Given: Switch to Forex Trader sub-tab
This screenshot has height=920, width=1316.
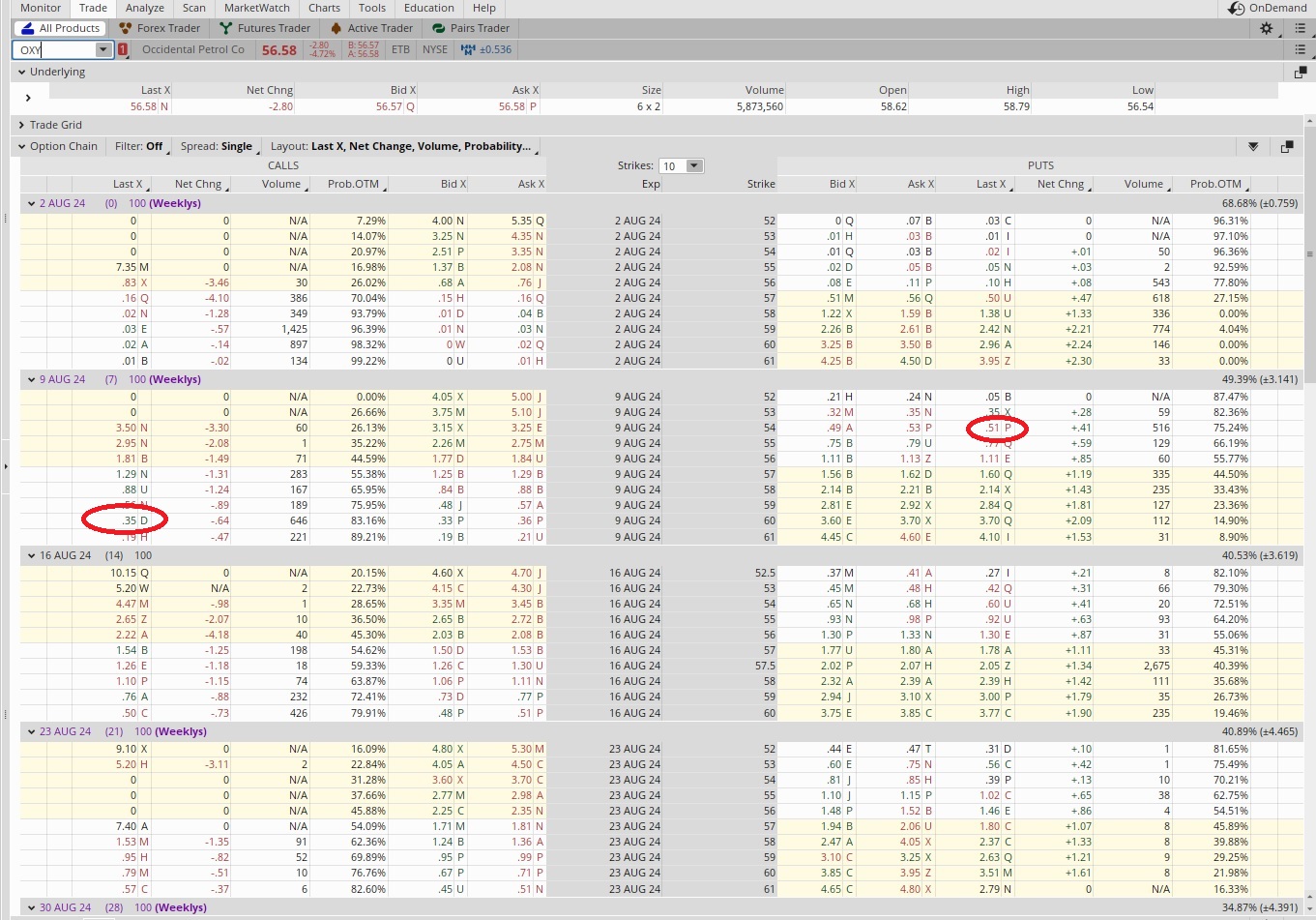Looking at the screenshot, I should click(x=159, y=28).
